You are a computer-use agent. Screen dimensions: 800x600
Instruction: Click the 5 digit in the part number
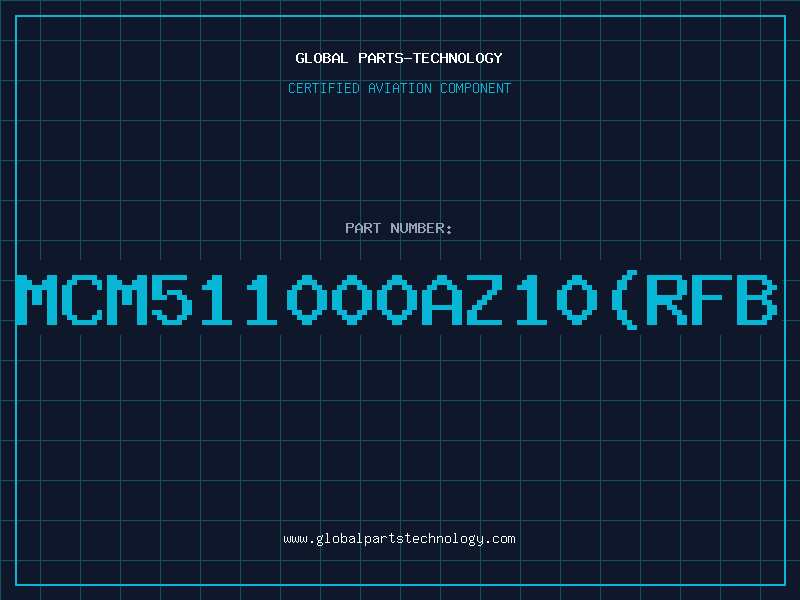tap(172, 299)
